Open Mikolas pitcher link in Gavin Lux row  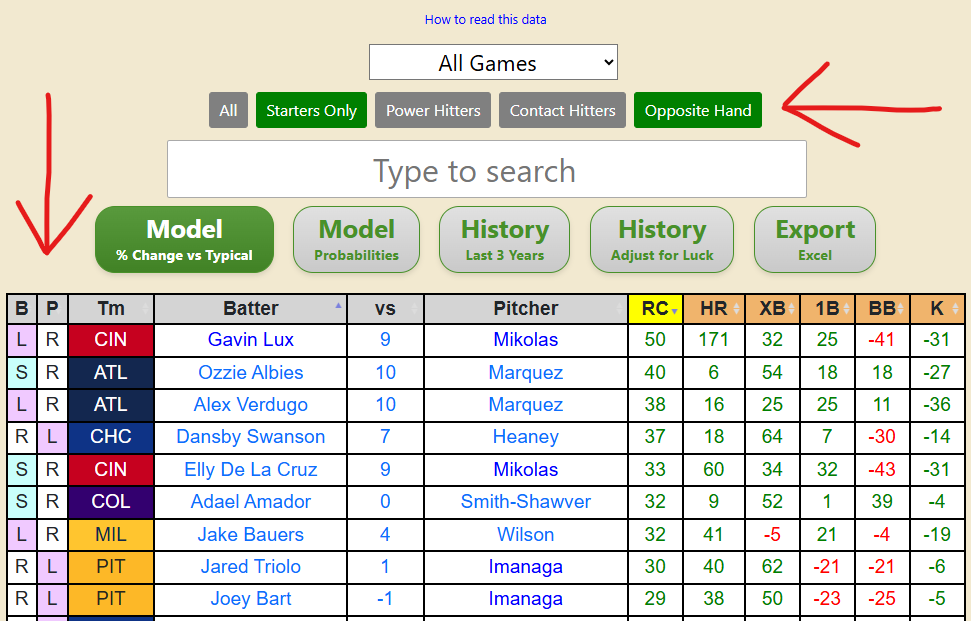pos(526,340)
